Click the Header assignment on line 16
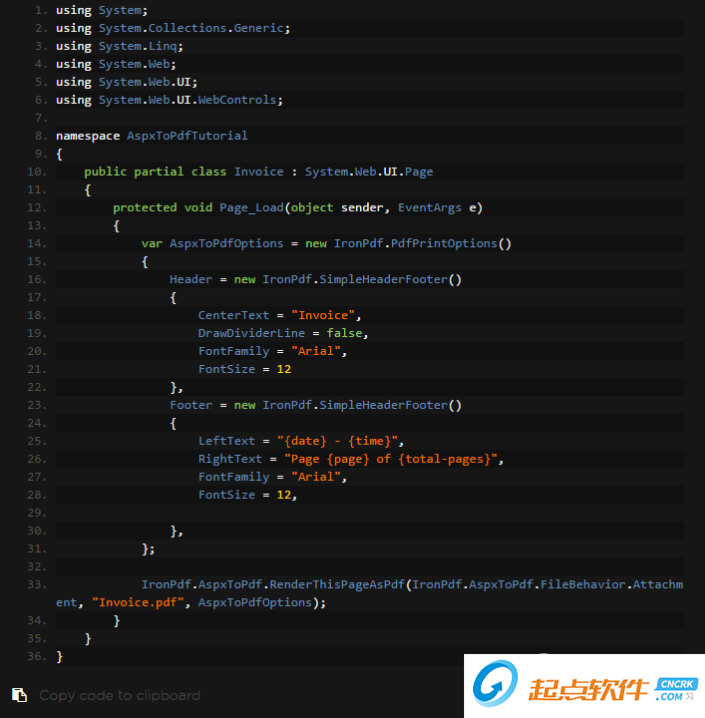Screen dimensions: 705x718 [190, 279]
